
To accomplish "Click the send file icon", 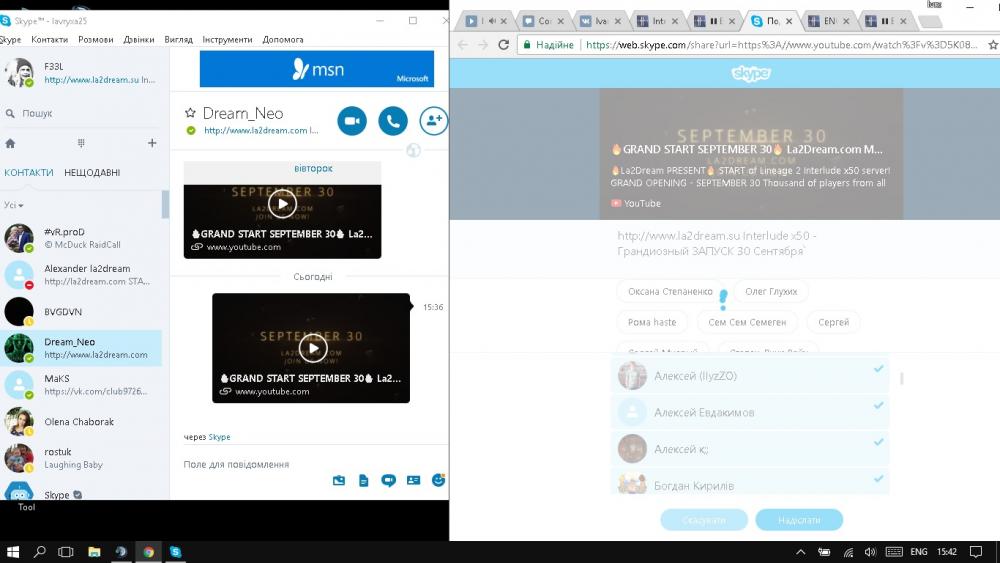I will click(x=363, y=480).
